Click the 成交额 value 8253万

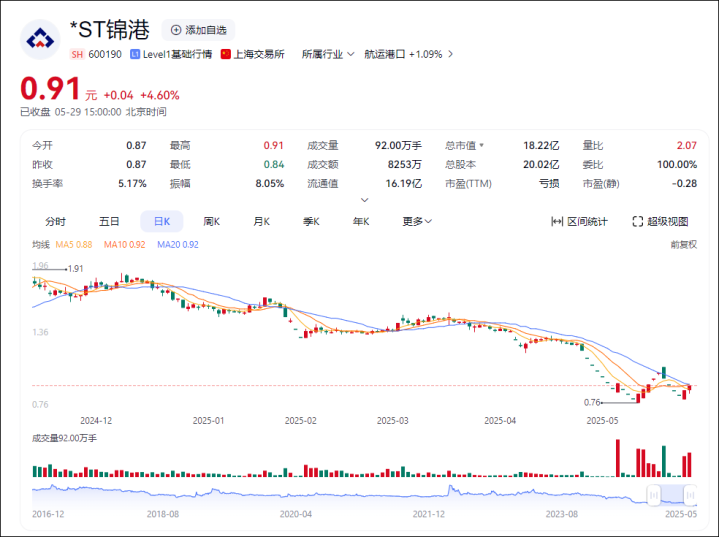pos(404,164)
